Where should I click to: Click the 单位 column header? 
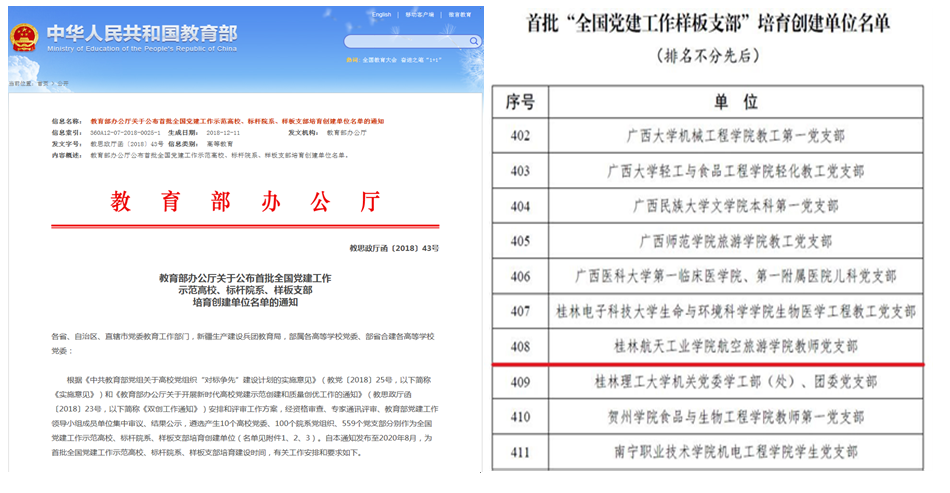click(x=735, y=102)
